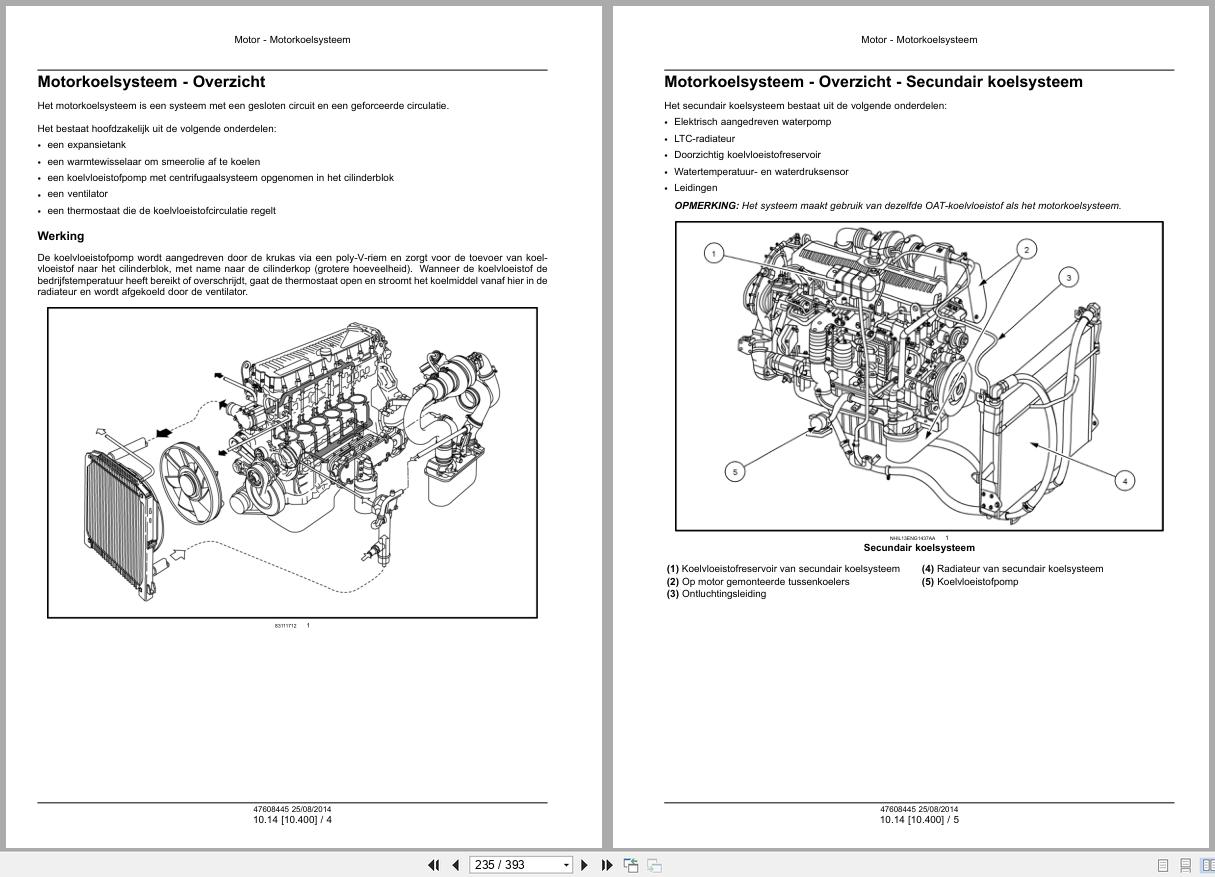Click inside the 235 / 393 page field

pyautogui.click(x=510, y=864)
